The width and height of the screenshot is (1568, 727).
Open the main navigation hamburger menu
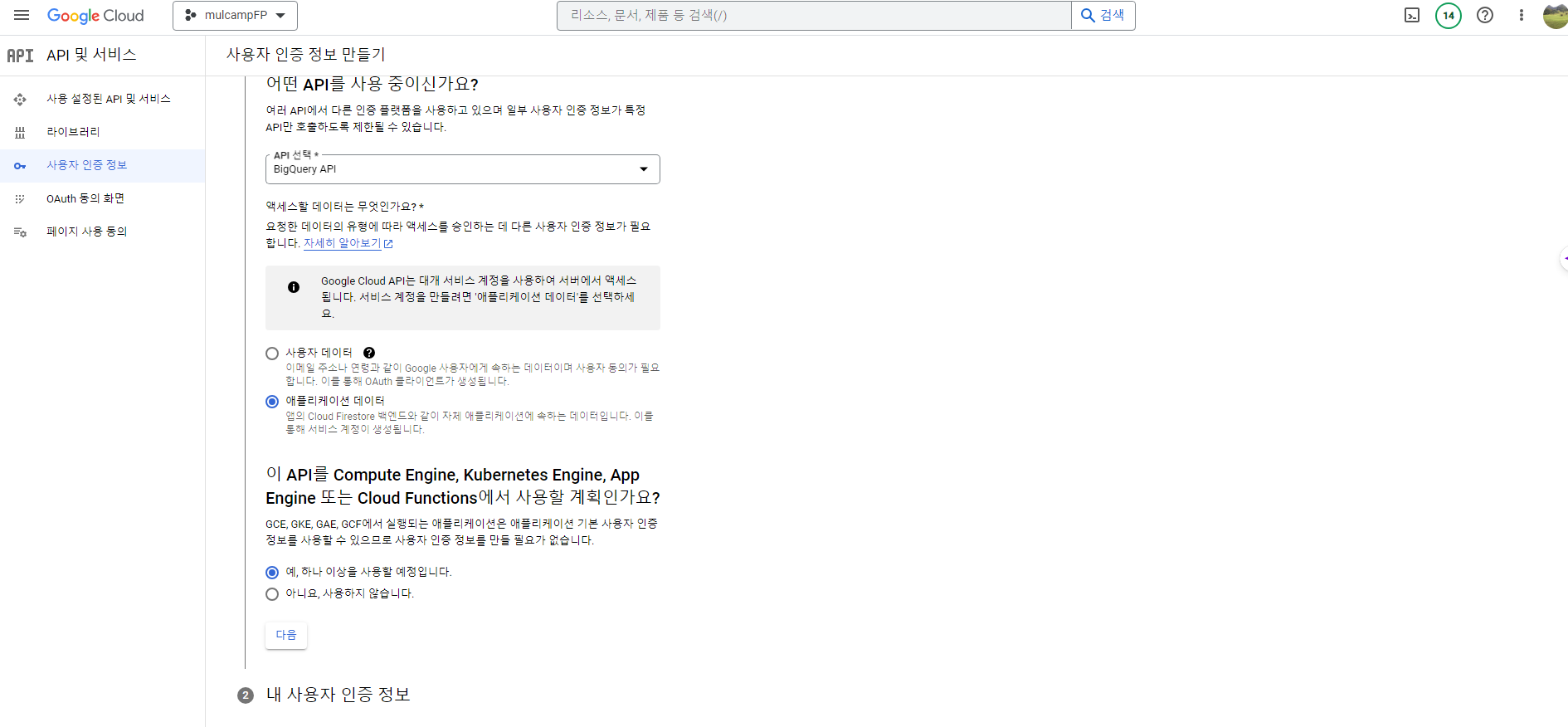tap(22, 15)
